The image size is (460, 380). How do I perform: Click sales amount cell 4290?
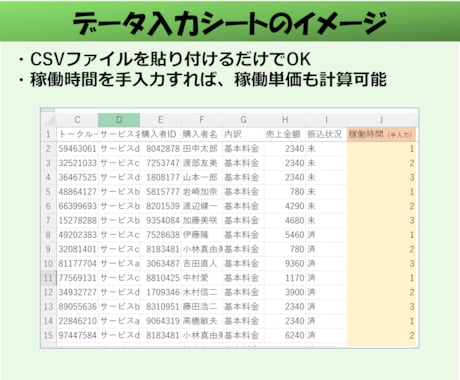[285, 206]
